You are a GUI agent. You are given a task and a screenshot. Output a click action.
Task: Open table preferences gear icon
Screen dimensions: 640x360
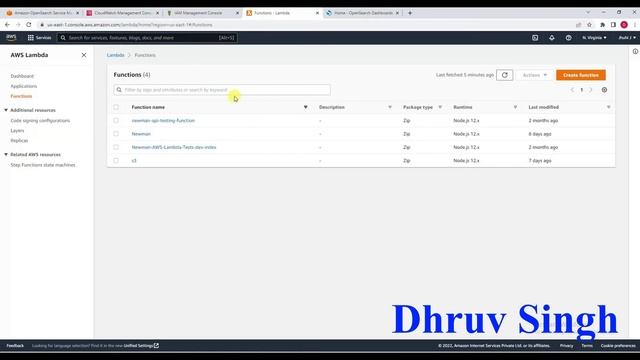click(x=604, y=90)
